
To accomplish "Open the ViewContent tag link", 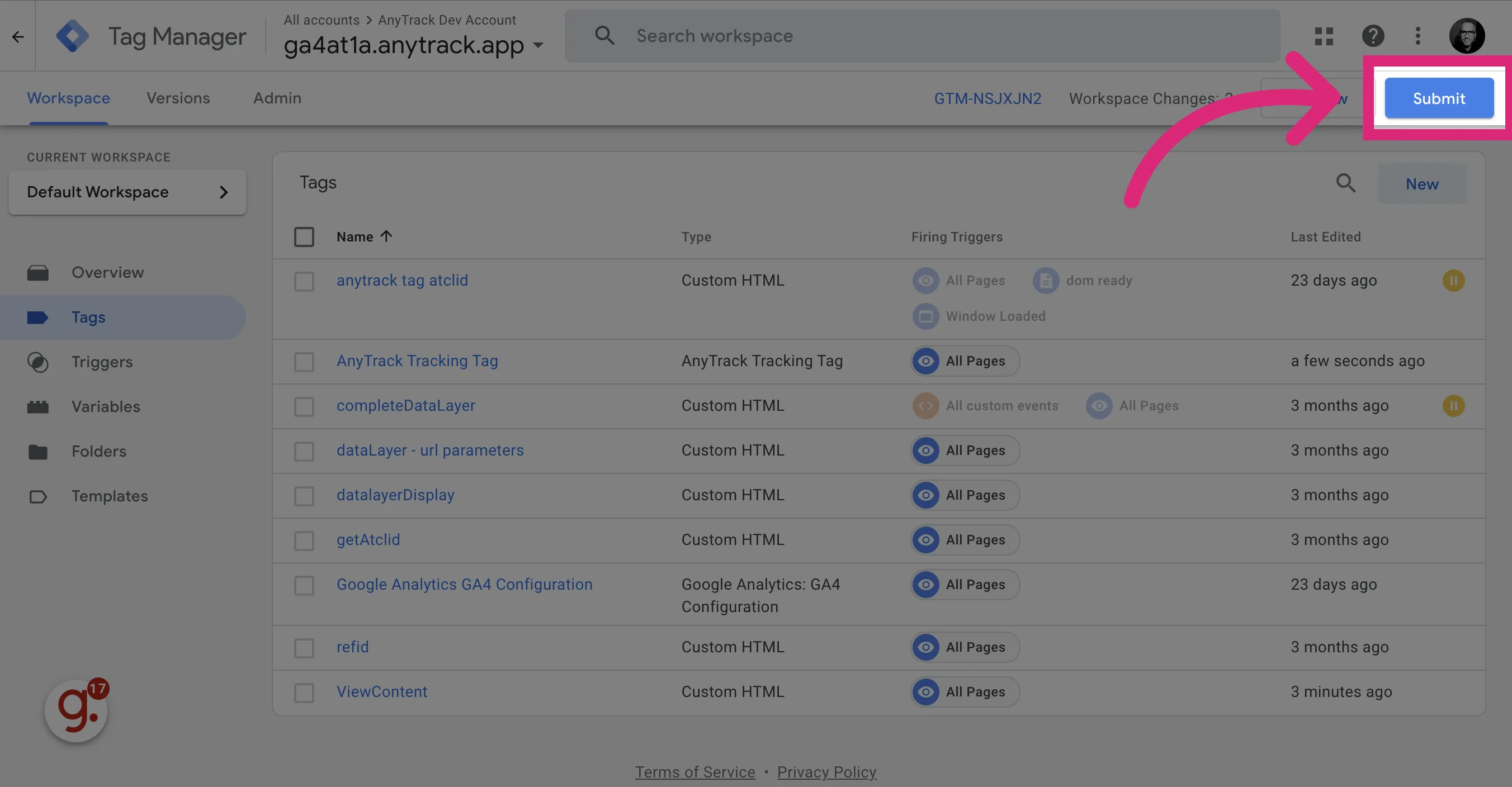I will (x=381, y=692).
